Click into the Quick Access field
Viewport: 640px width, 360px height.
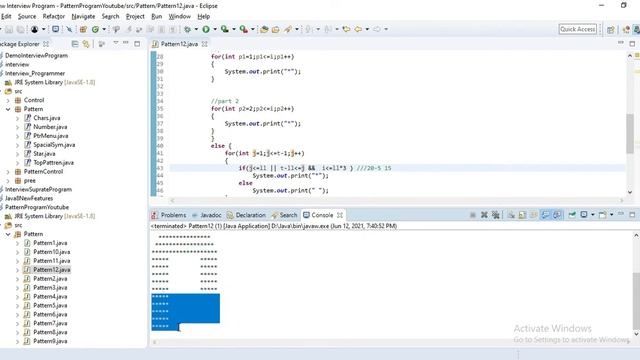coord(578,29)
